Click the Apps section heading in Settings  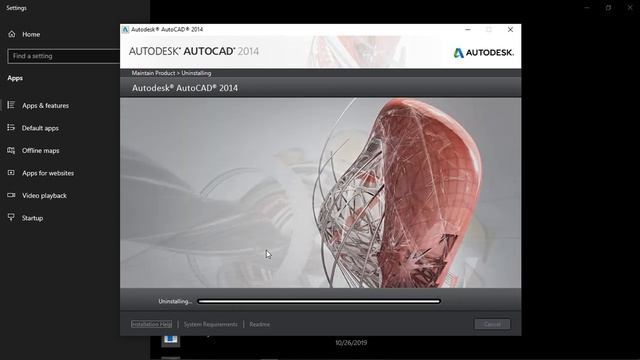click(15, 78)
